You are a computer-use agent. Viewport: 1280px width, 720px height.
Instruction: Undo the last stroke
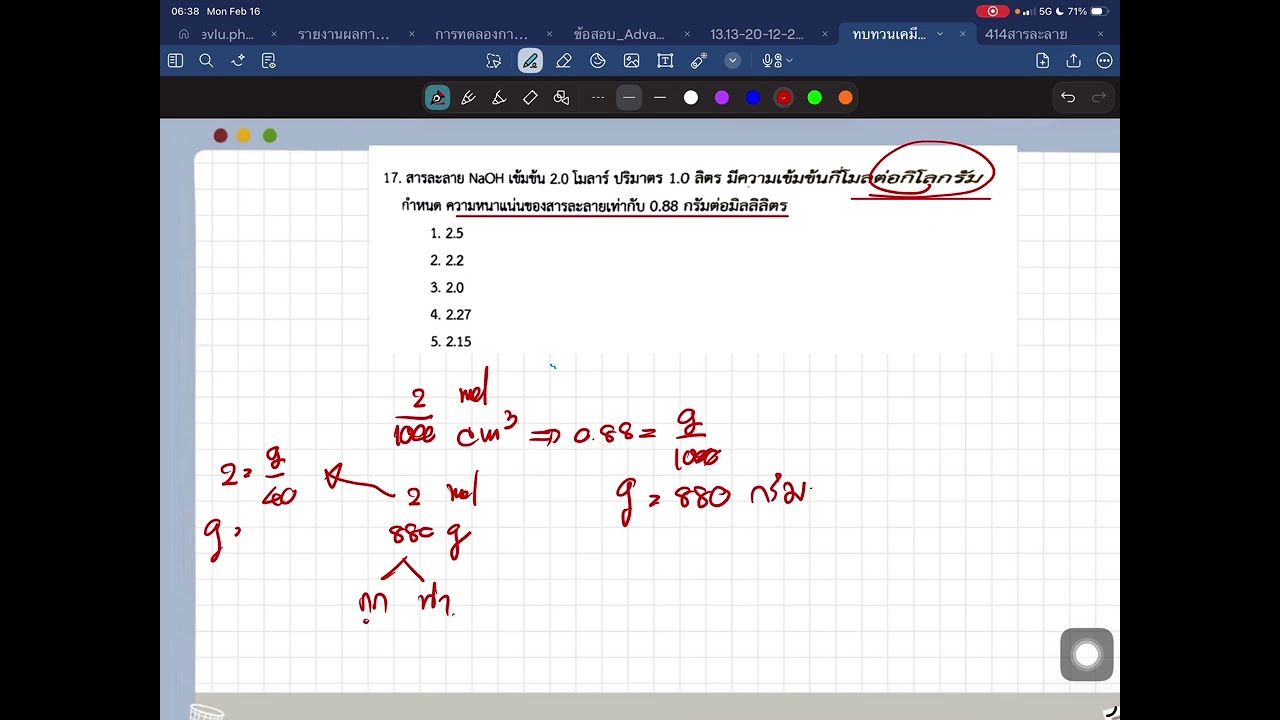[1068, 97]
